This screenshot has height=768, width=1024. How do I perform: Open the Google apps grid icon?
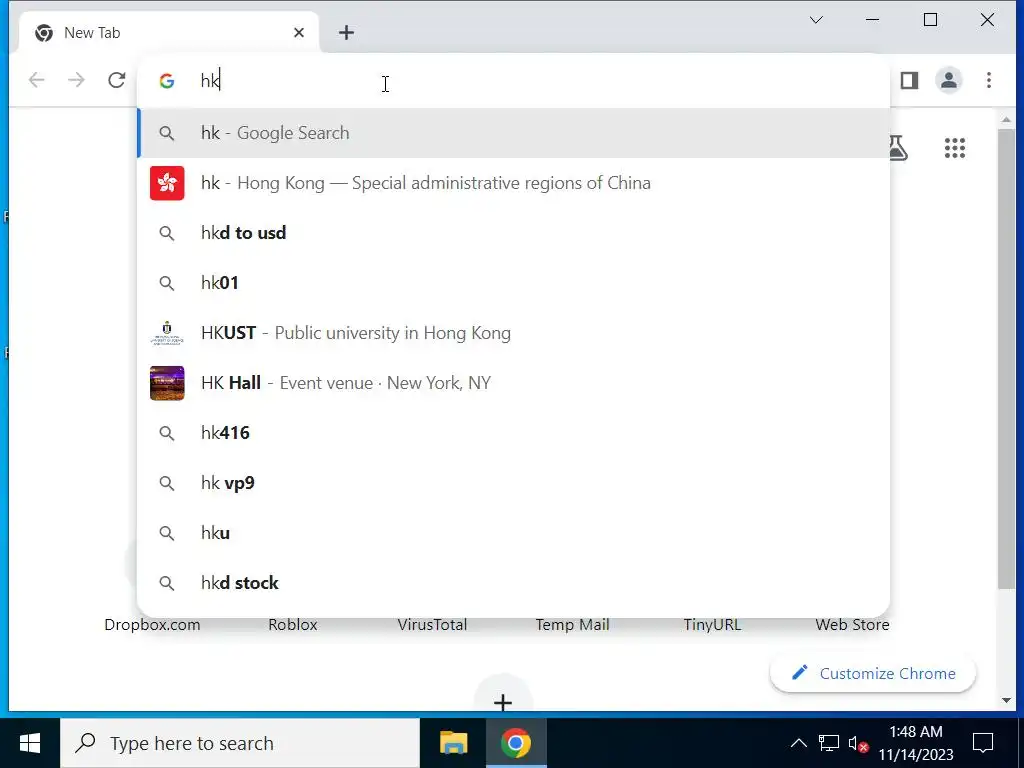[955, 148]
